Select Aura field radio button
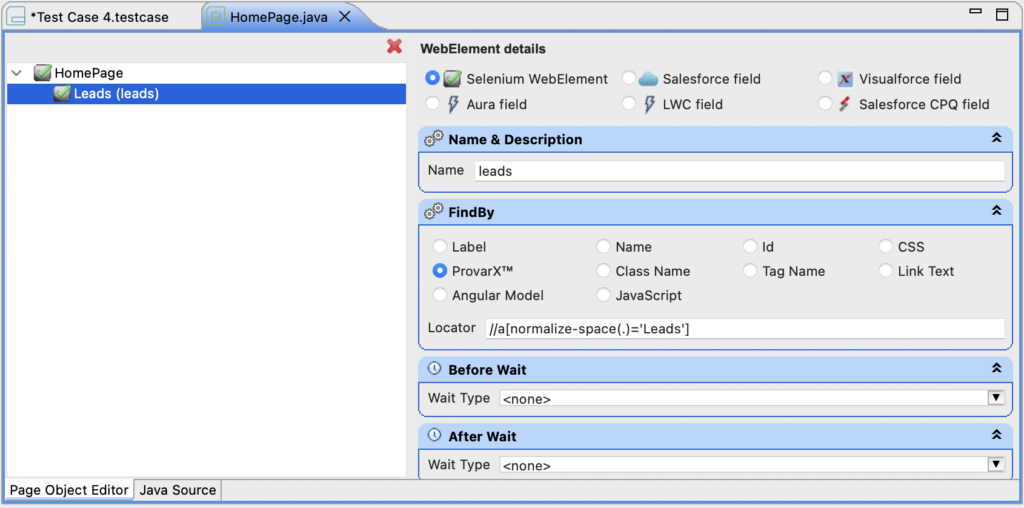This screenshot has height=508, width=1024. click(432, 103)
